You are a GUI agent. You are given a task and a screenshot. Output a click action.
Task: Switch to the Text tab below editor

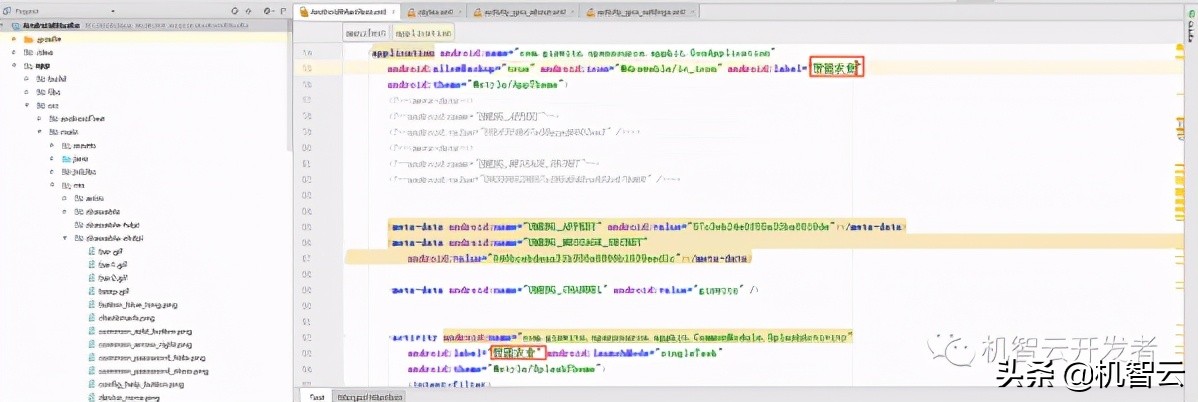(315, 397)
